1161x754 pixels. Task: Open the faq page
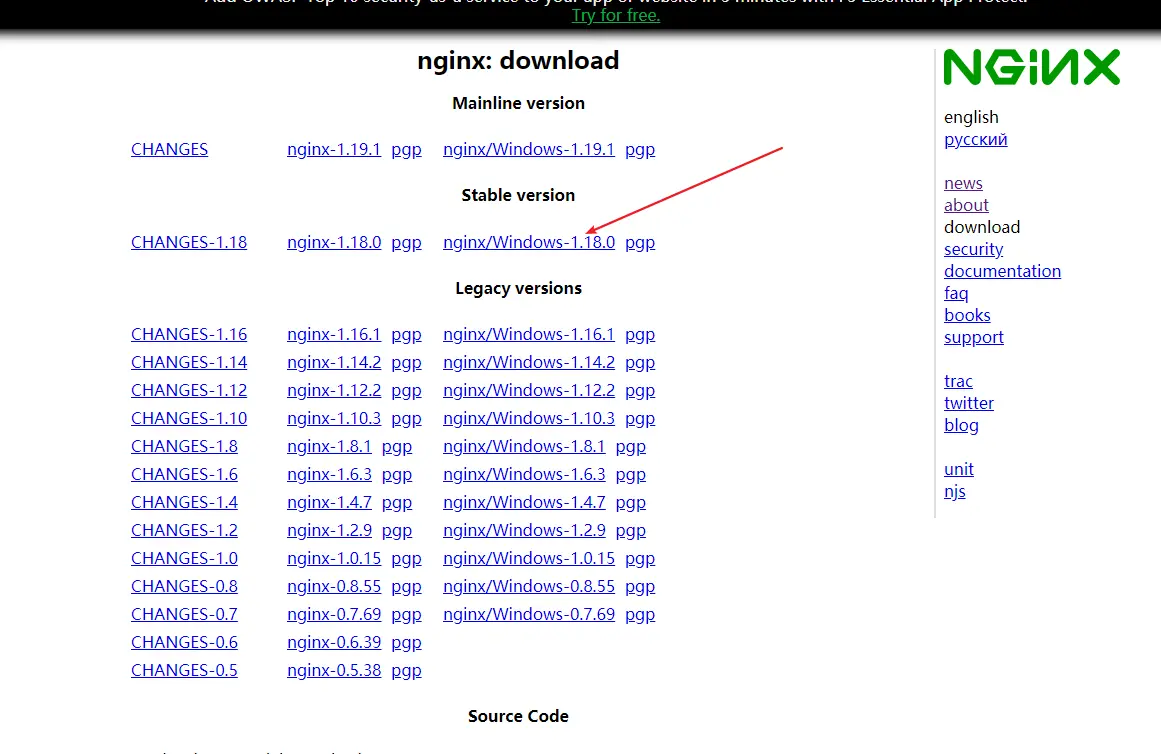click(x=956, y=293)
